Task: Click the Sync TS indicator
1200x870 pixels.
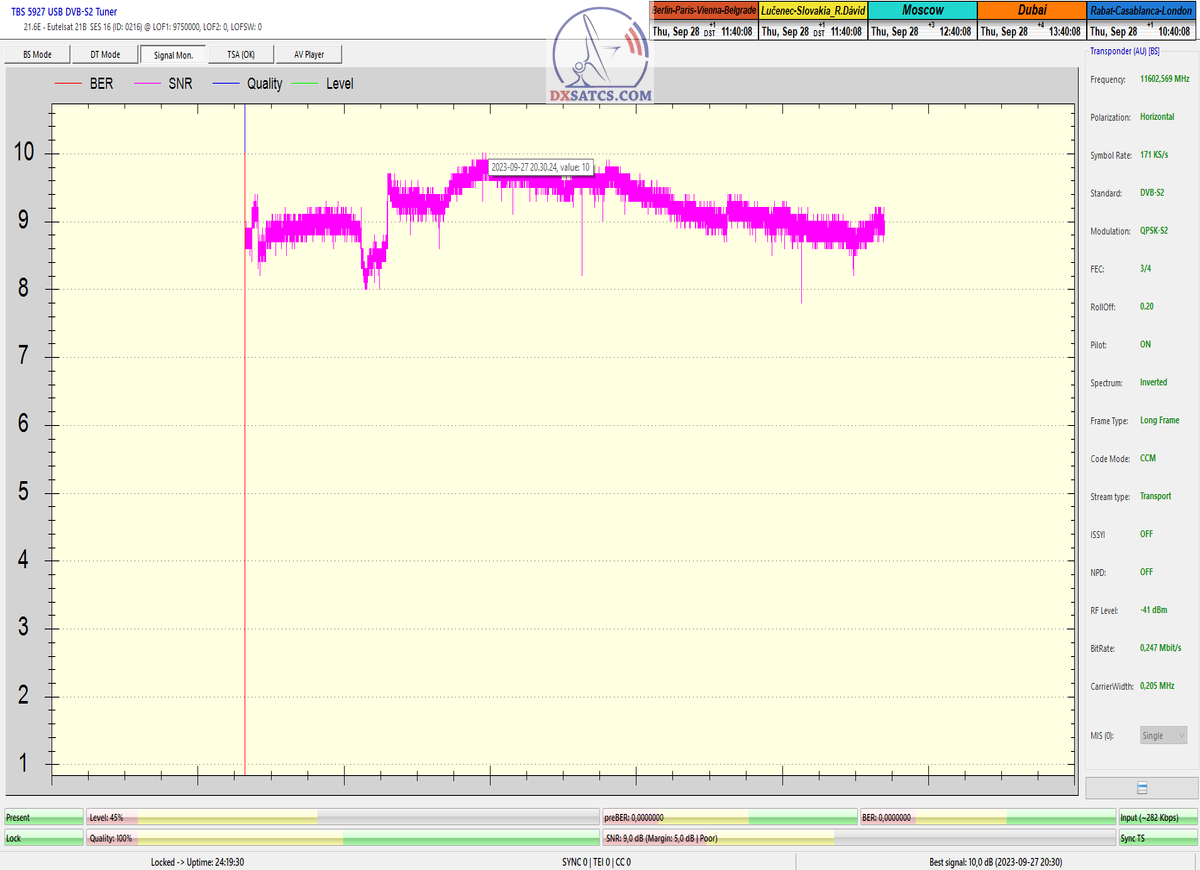Action: pos(1157,838)
